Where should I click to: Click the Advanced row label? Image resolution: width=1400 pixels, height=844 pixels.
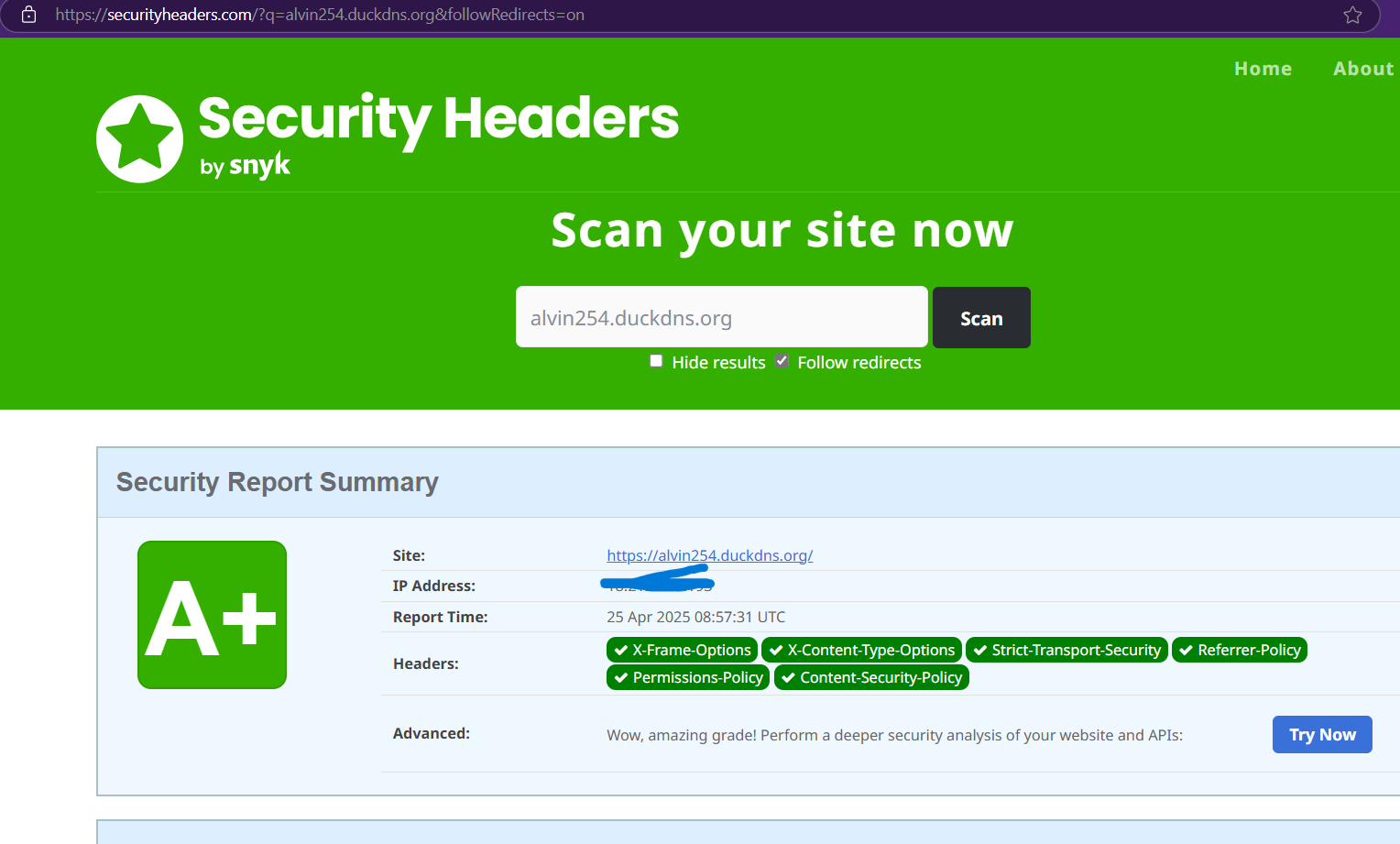tap(432, 733)
